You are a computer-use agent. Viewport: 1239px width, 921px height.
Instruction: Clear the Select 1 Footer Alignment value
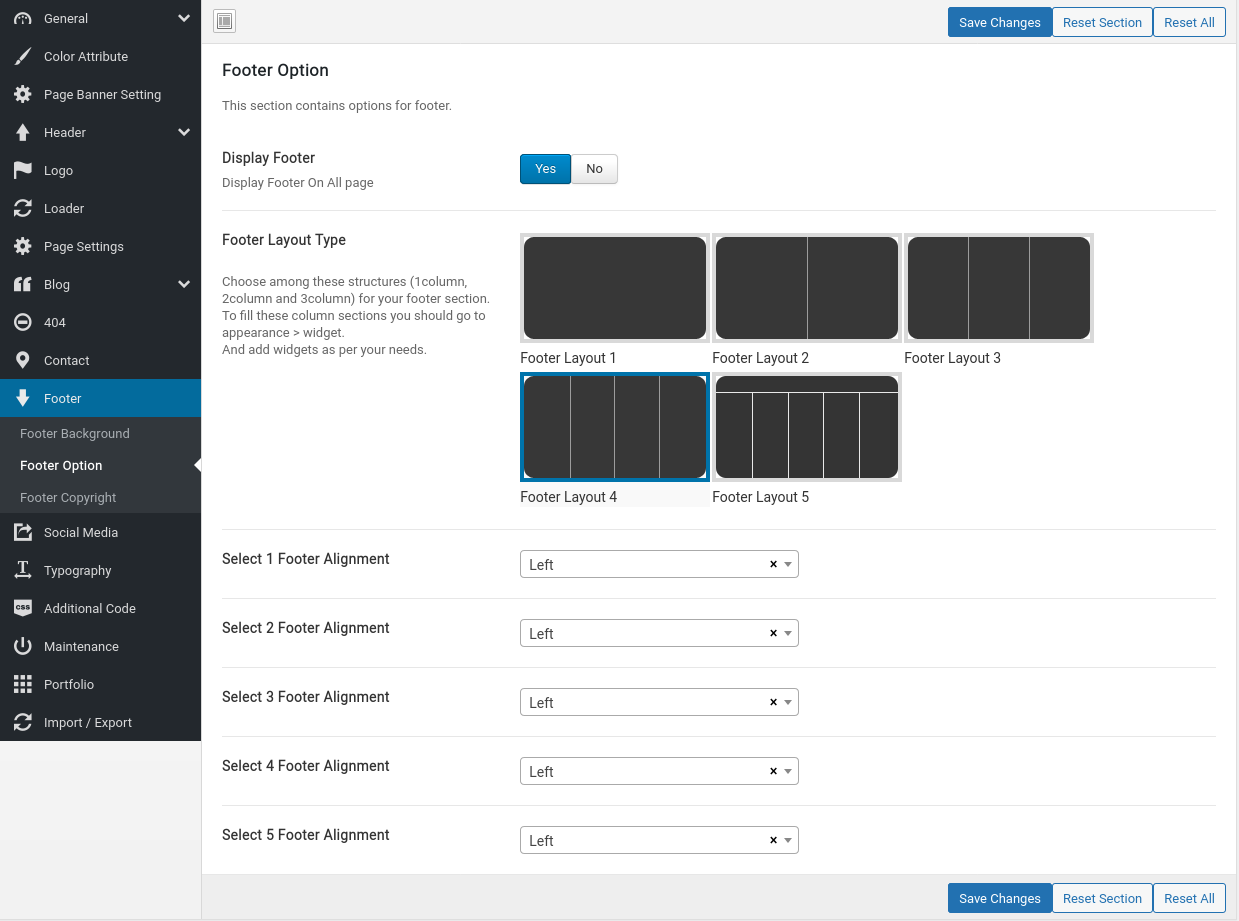[x=773, y=564]
